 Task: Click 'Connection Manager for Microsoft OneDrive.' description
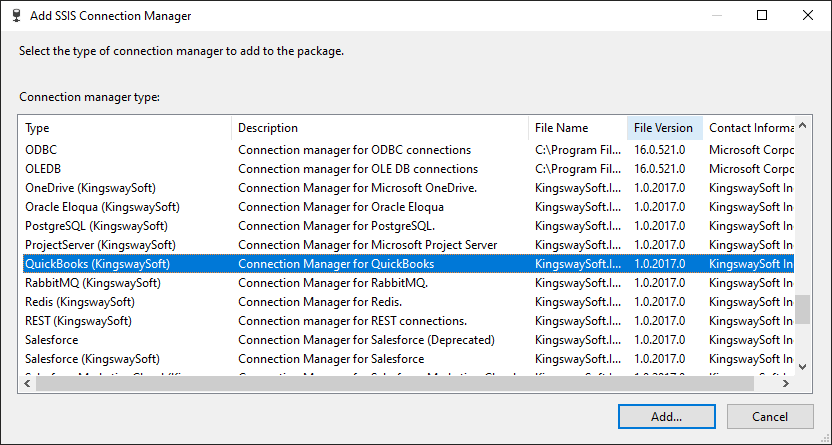click(358, 188)
